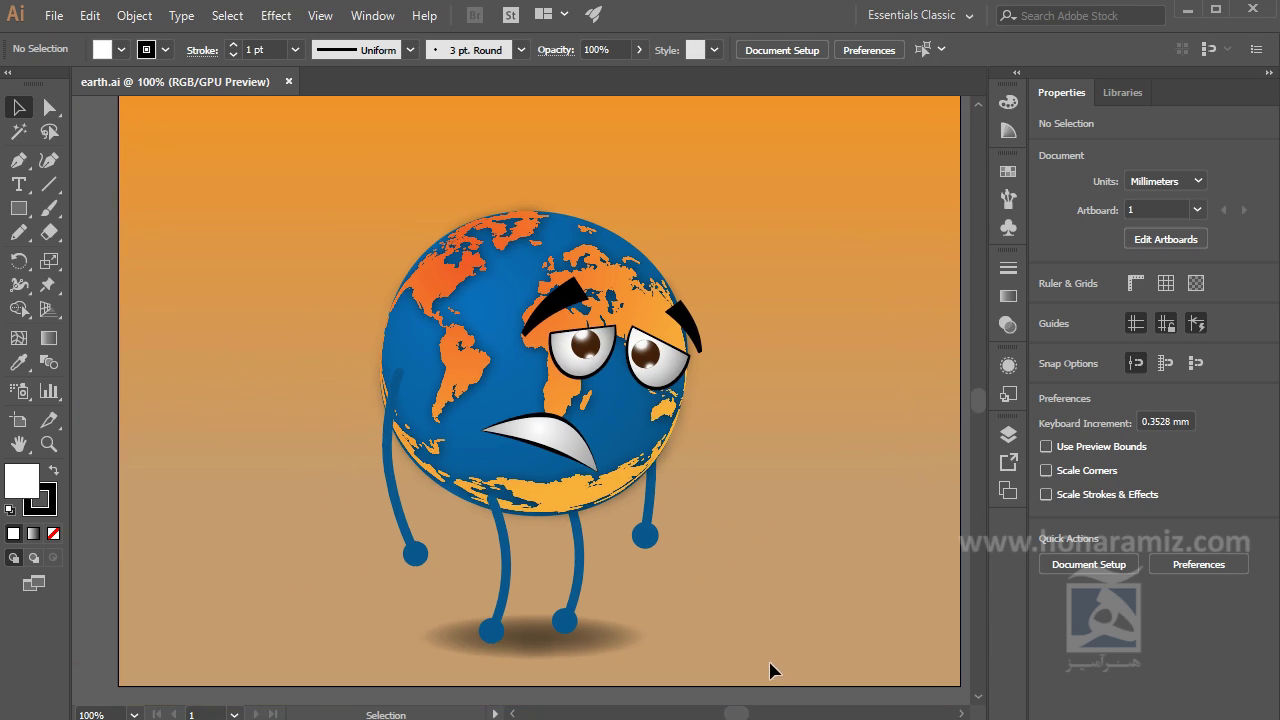
Task: Open the Effect menu
Action: tap(276, 16)
